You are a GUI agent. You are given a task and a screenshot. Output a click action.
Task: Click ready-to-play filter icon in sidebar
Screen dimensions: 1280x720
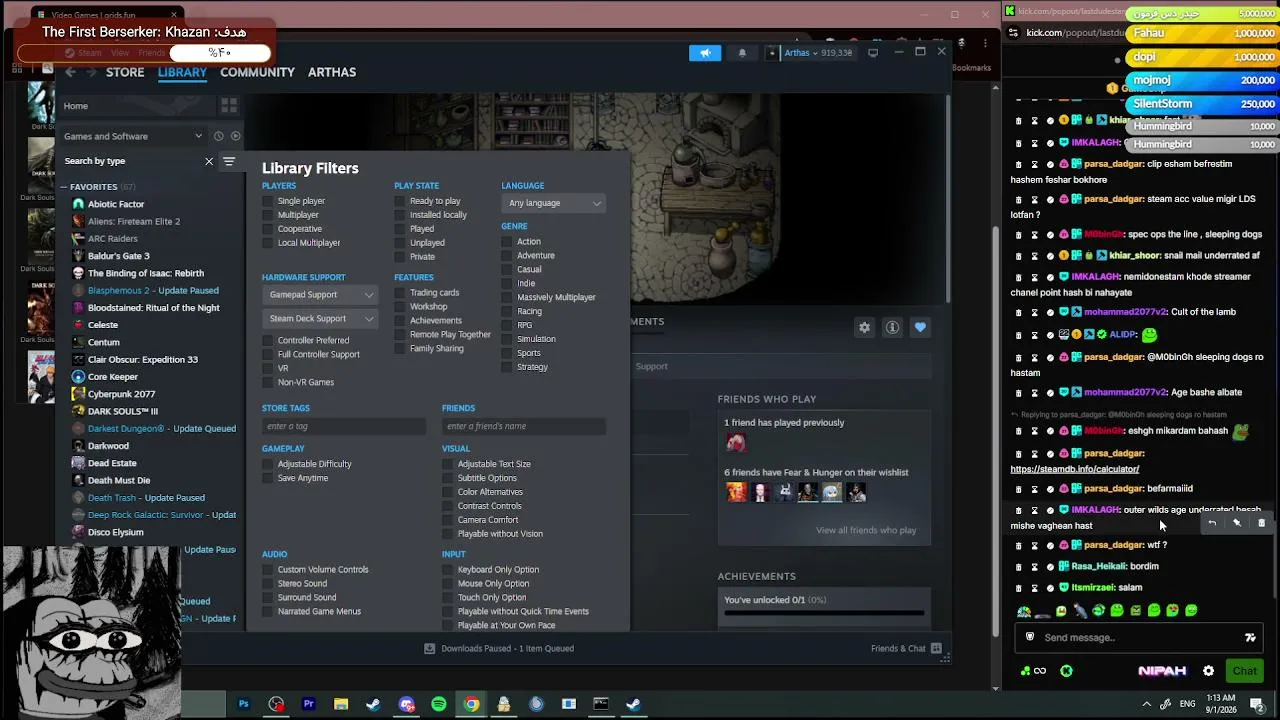click(x=236, y=136)
